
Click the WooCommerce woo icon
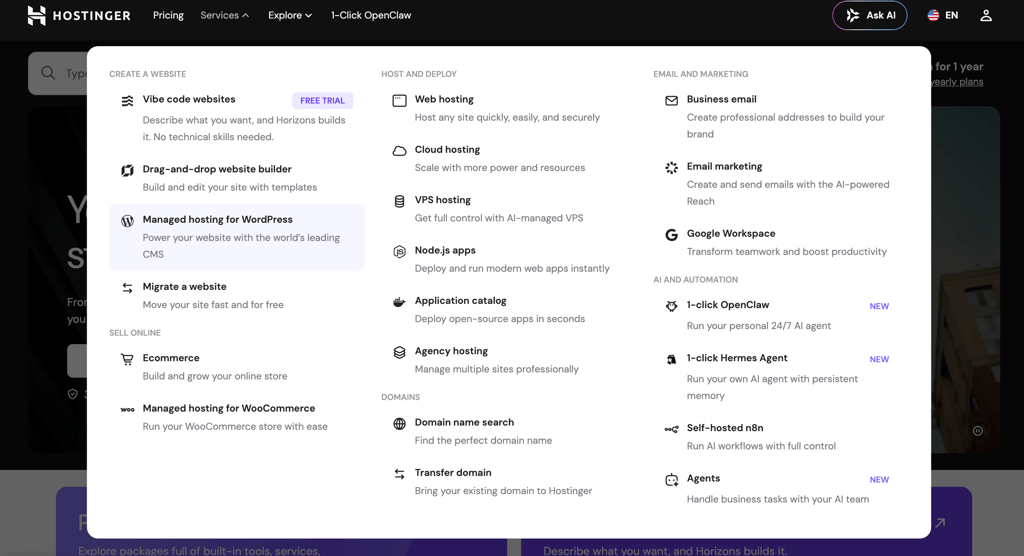(x=127, y=410)
